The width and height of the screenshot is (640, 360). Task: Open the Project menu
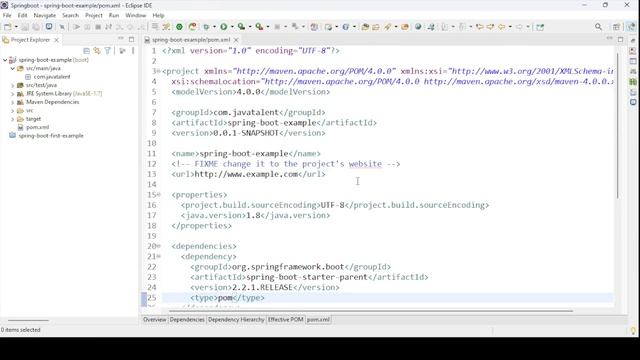[93, 15]
